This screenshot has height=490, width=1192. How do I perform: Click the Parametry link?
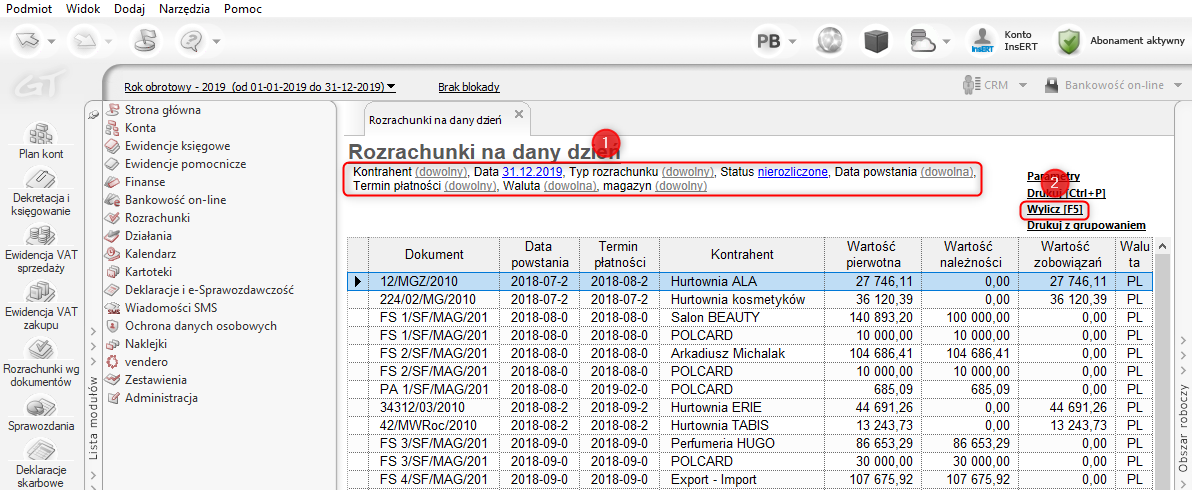(x=1054, y=176)
